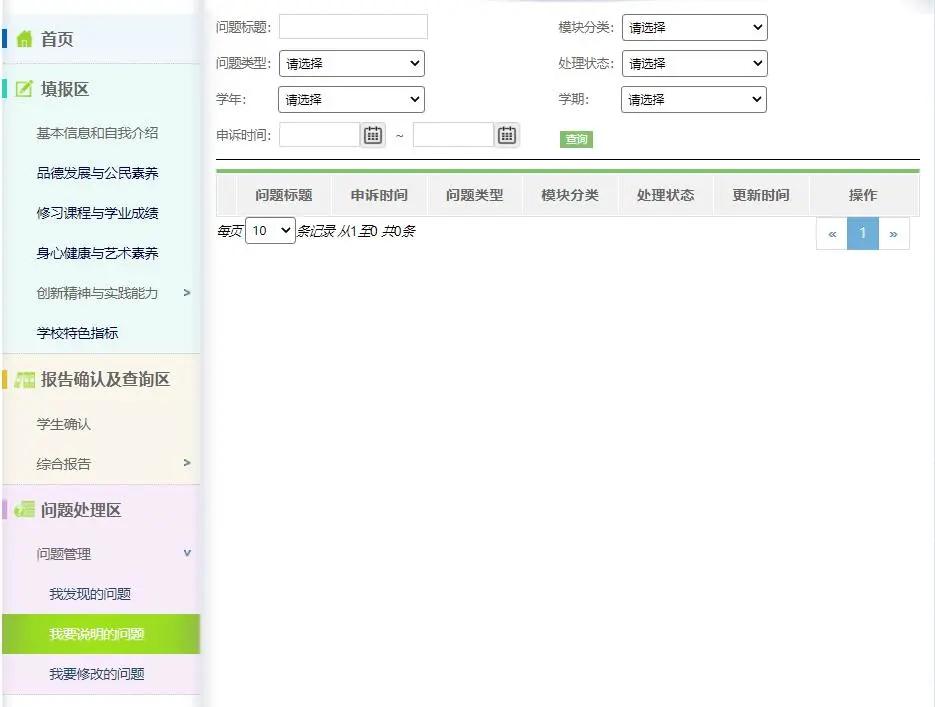Open the 模块分类 dropdown
Viewport: 935px width, 707px height.
694,27
